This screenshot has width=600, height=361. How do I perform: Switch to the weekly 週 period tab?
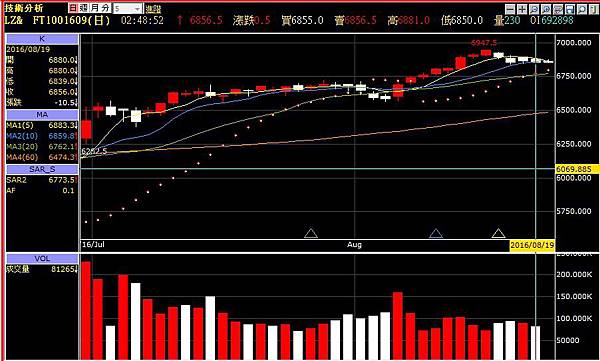pyautogui.click(x=84, y=8)
